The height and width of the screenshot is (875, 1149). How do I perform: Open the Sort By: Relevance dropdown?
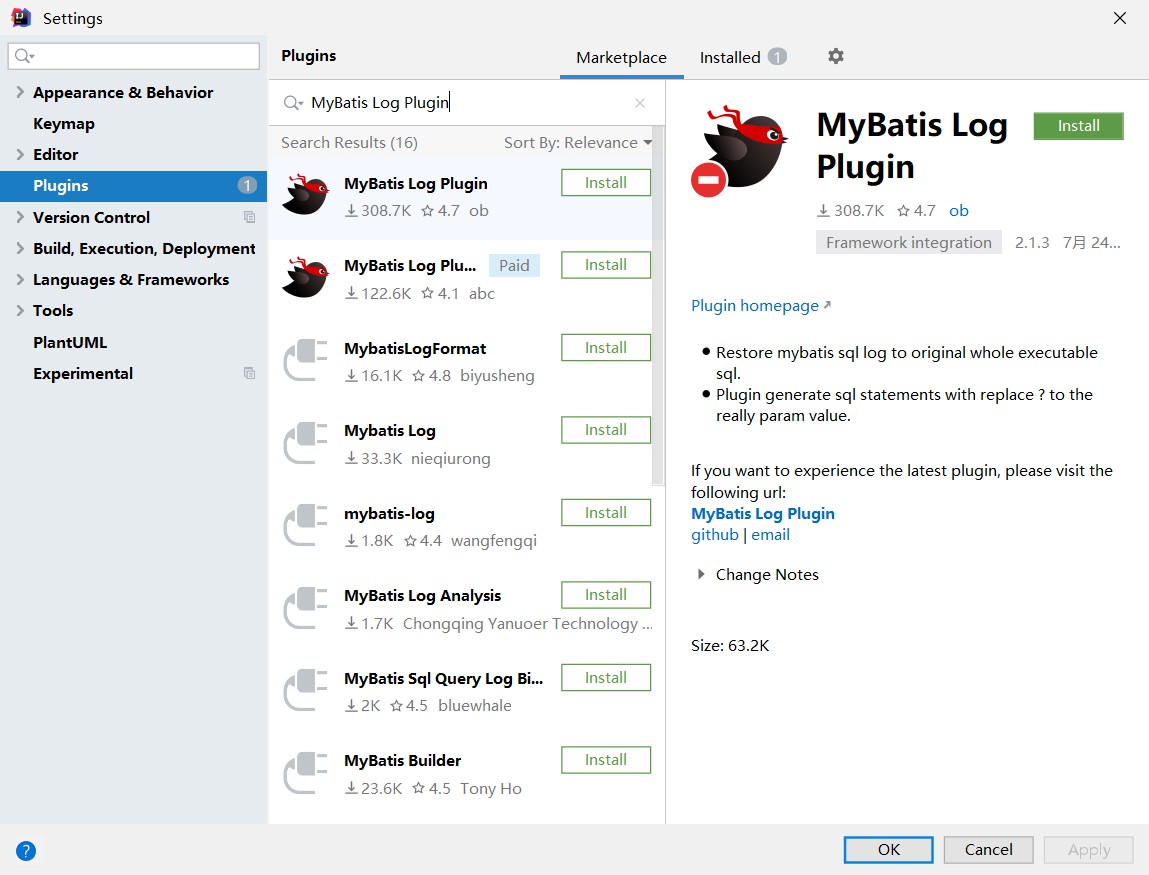[577, 143]
